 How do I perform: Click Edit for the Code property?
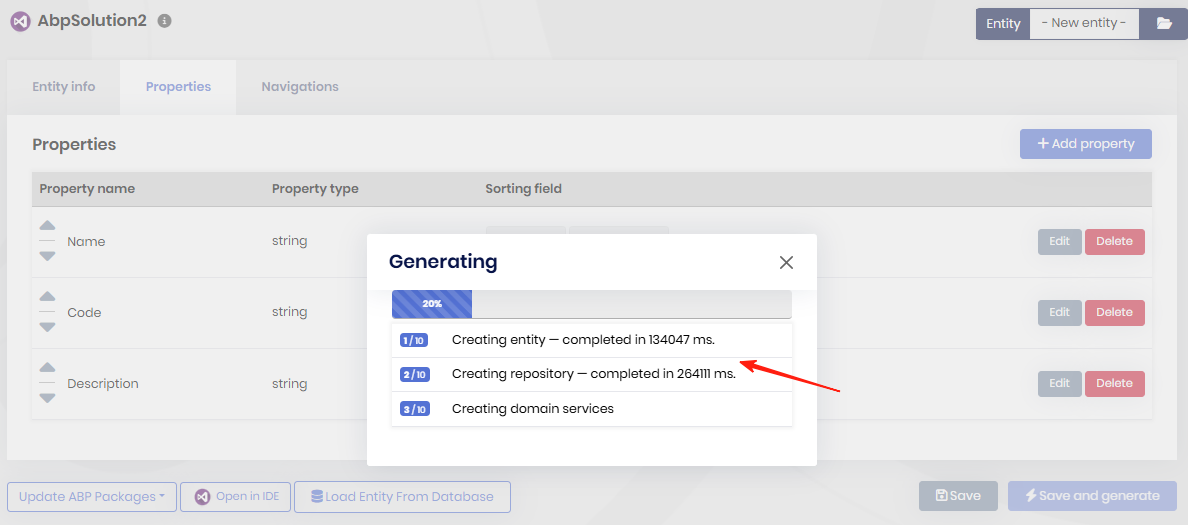click(x=1059, y=312)
